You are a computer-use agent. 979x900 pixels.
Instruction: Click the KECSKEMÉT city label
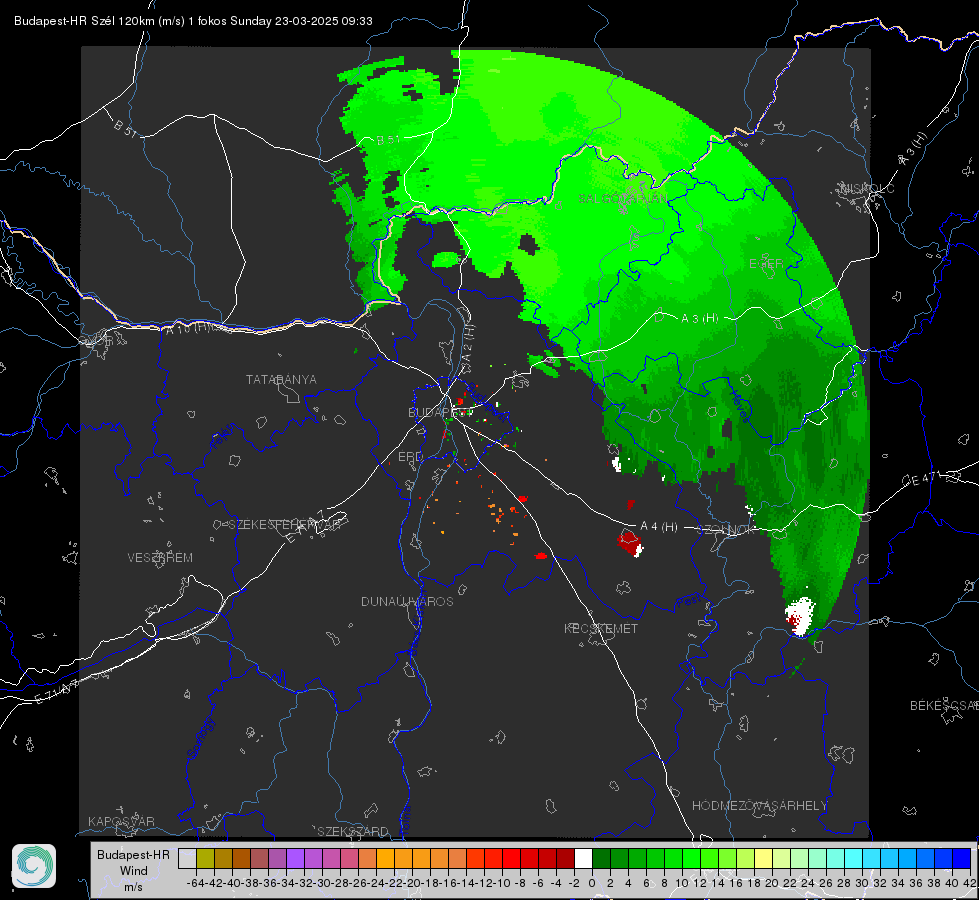click(601, 628)
